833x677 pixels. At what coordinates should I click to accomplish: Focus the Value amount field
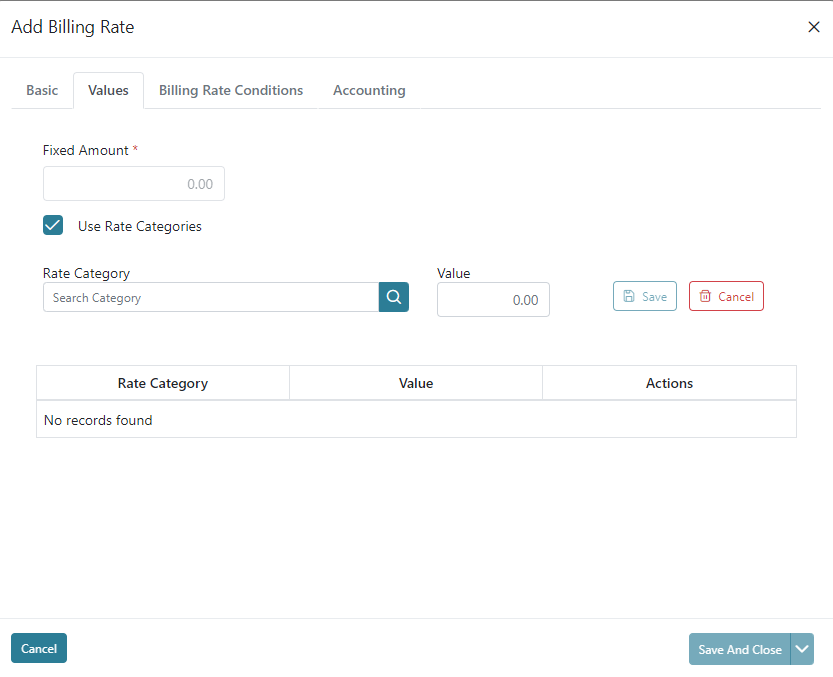(493, 300)
